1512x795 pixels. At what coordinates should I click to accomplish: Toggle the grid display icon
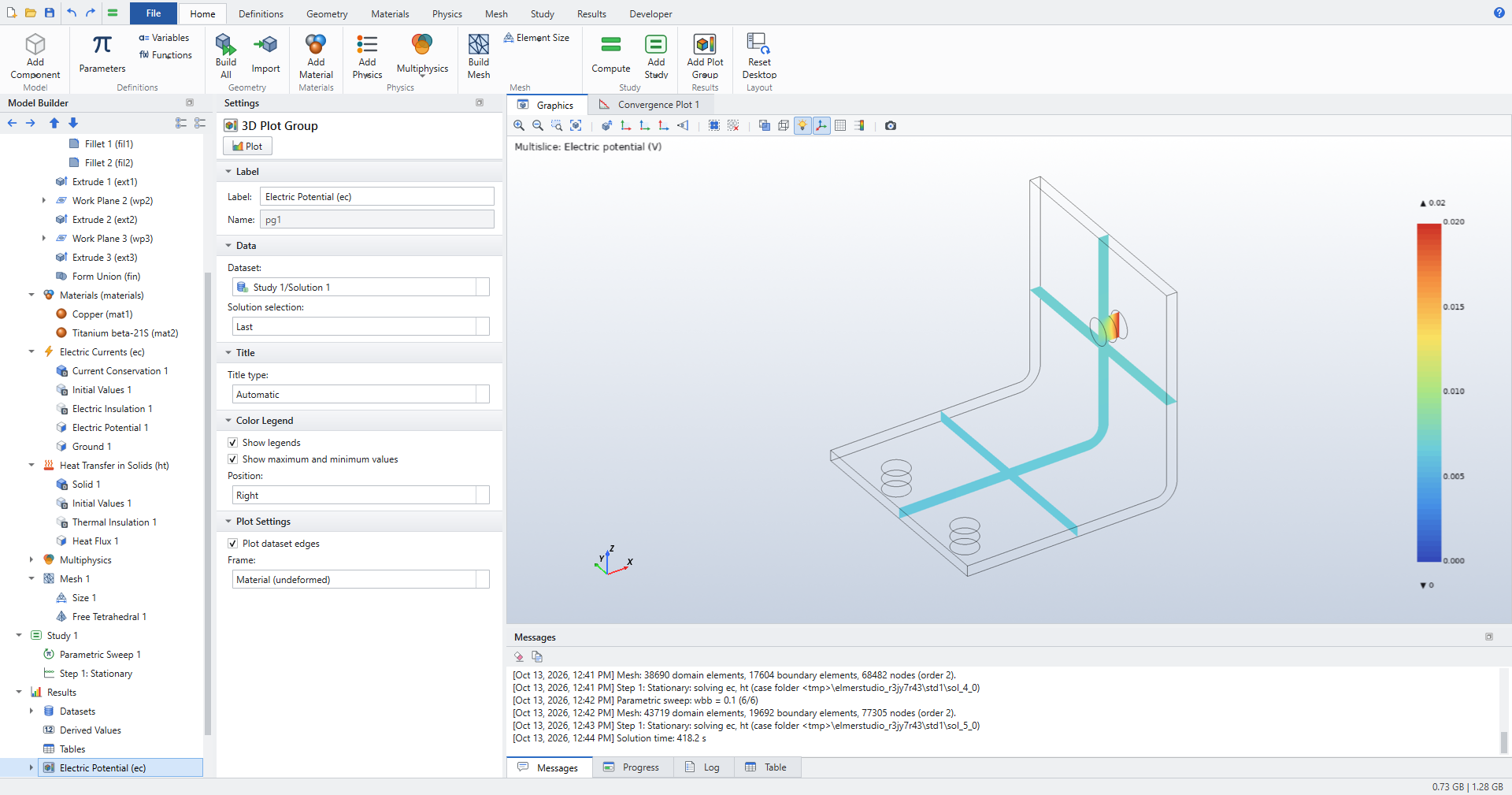[840, 125]
